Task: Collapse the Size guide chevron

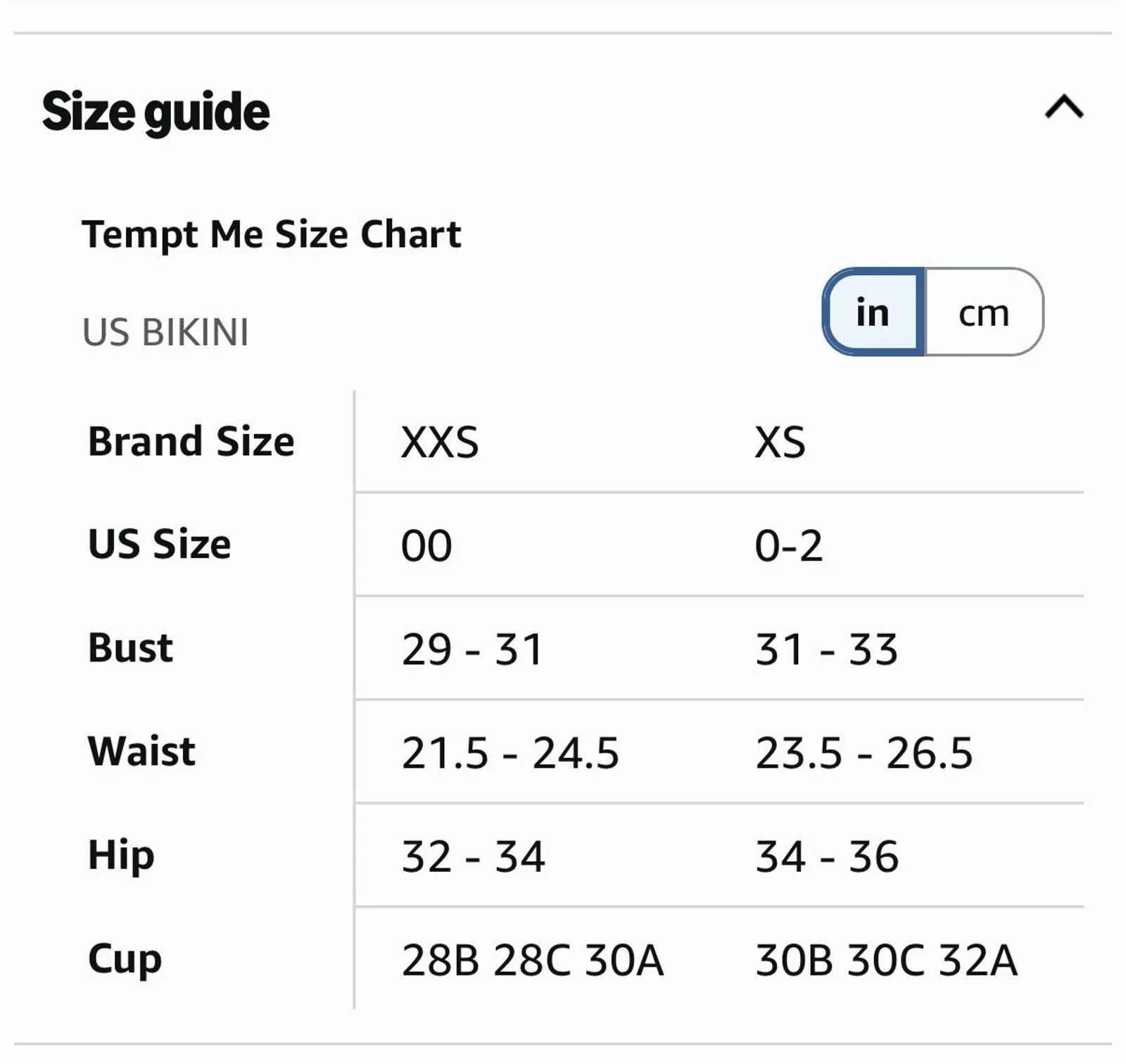Action: tap(1063, 108)
